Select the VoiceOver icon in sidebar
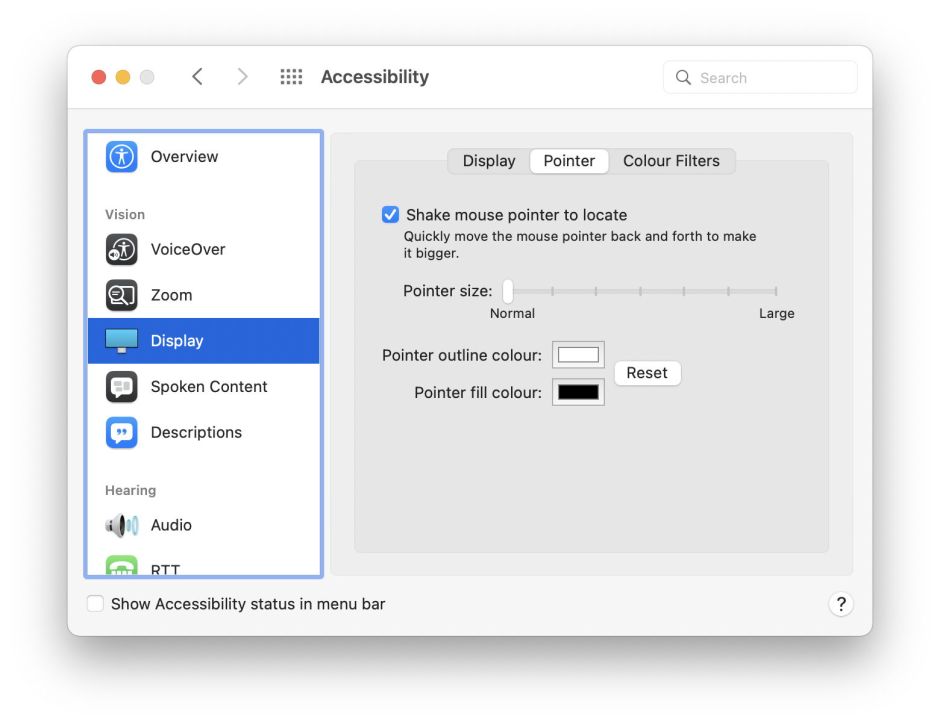This screenshot has width=940, height=725. (x=122, y=250)
